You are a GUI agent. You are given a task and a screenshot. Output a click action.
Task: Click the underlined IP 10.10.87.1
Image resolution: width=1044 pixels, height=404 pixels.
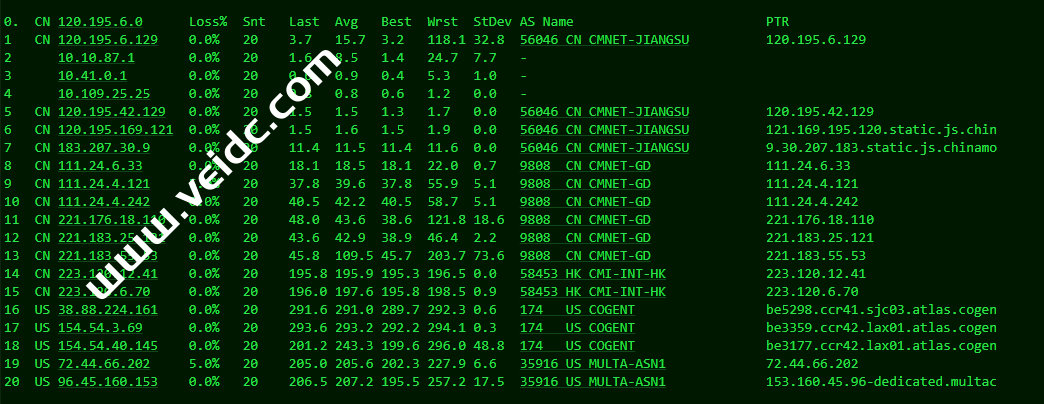coord(96,57)
